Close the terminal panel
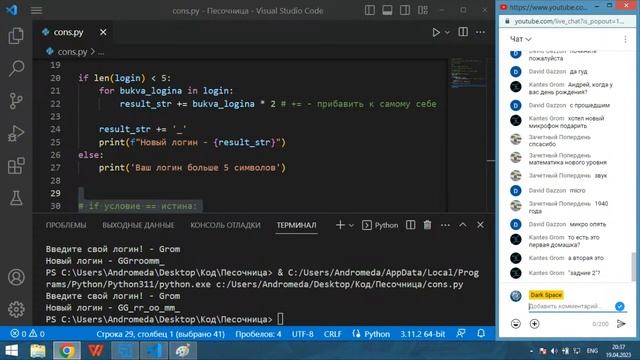The image size is (640, 360). tap(480, 225)
